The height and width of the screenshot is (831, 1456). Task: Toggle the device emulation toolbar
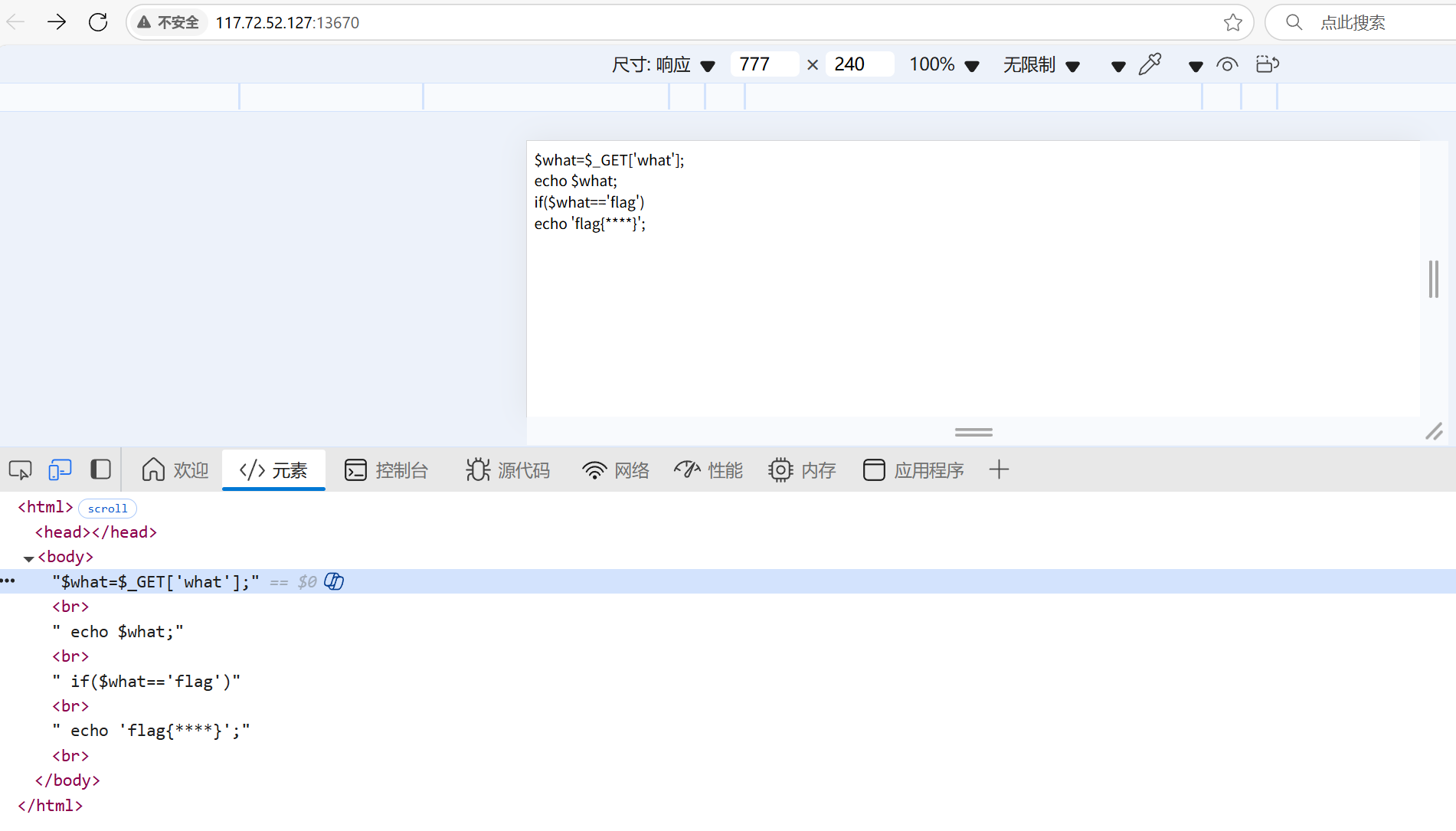click(x=60, y=469)
